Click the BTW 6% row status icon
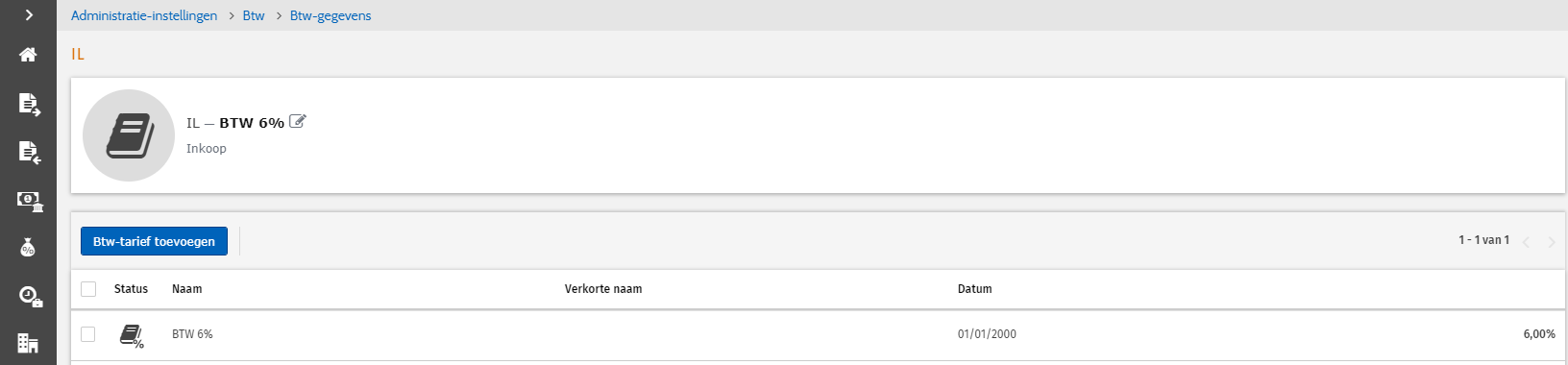1568x365 pixels. [132, 335]
